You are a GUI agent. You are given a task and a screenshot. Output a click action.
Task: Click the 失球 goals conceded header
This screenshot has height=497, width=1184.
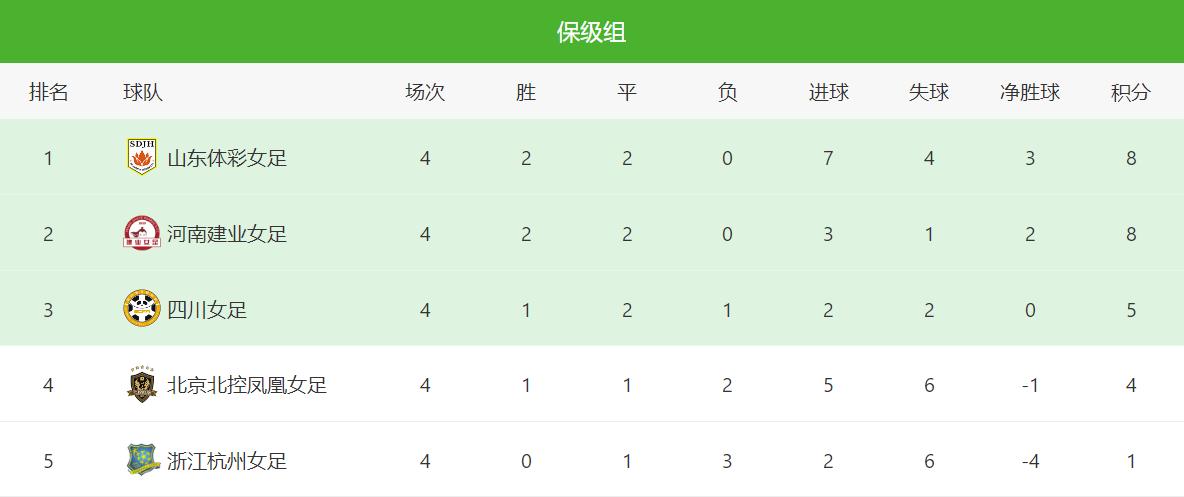(x=928, y=93)
